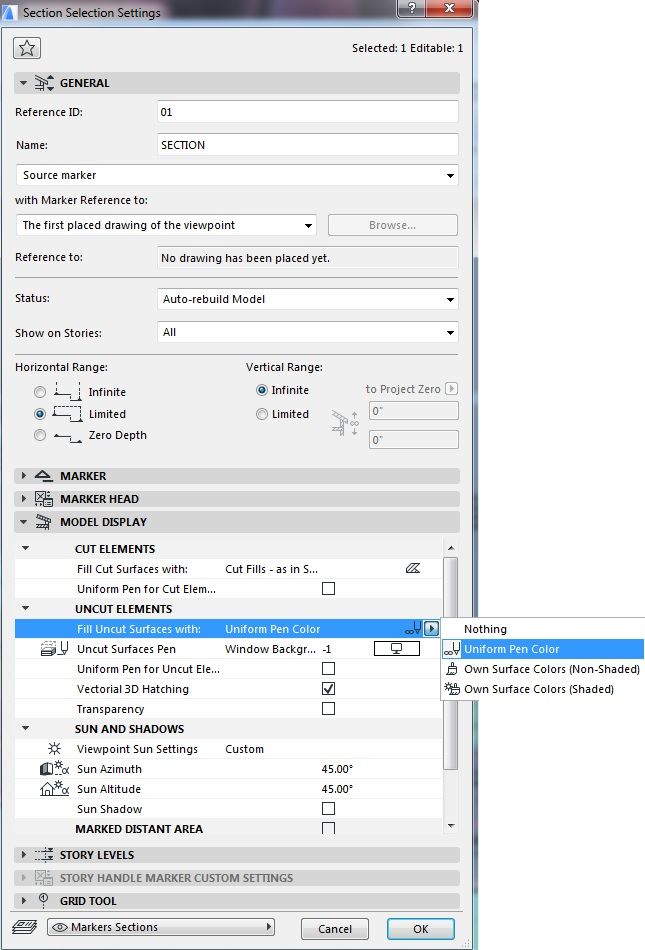
Task: Open the Show on Stories dropdown
Action: [308, 332]
